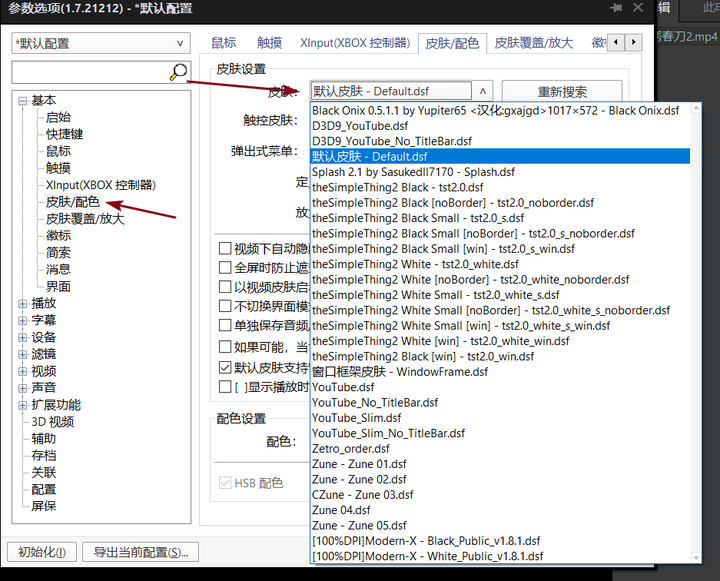Click the skin list scrollbar
Viewport: 720px width, 581px height.
[x=696, y=333]
